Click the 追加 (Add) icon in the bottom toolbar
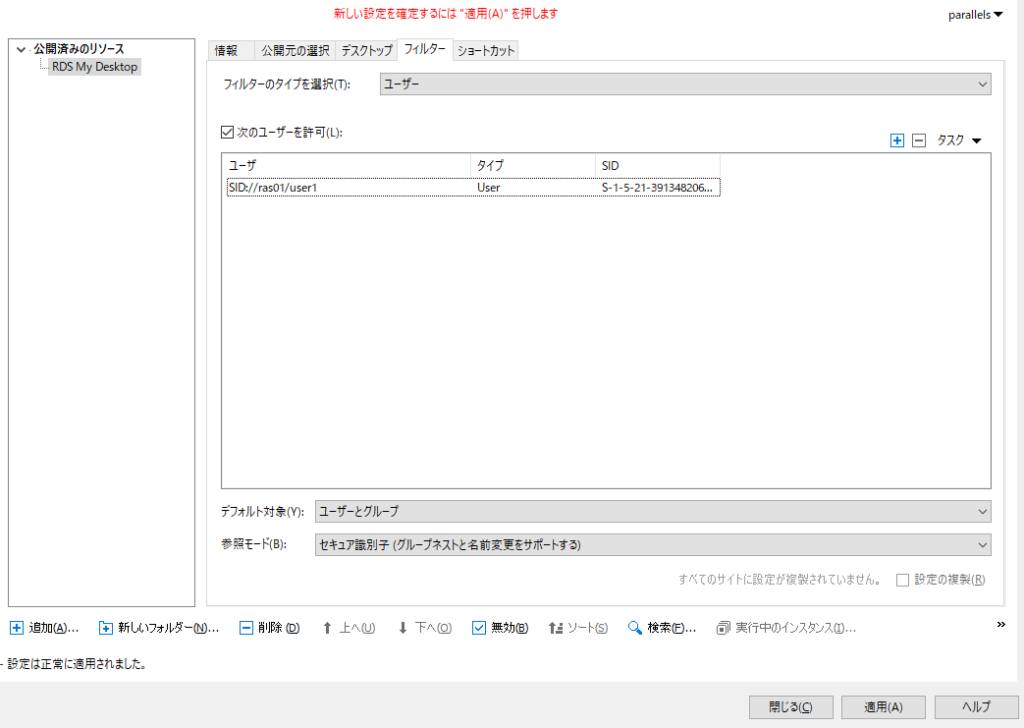Image resolution: width=1024 pixels, height=728 pixels. 16,628
